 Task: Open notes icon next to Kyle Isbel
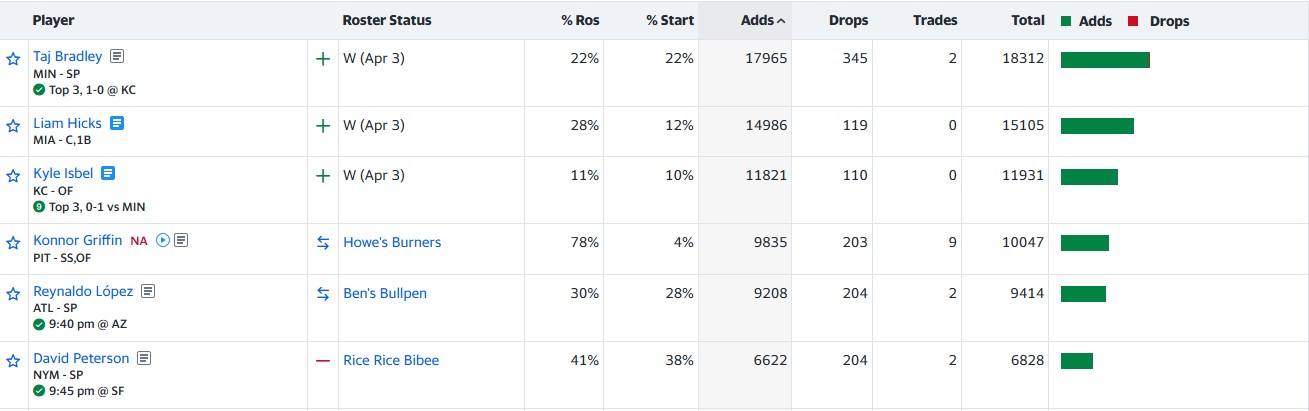click(108, 173)
